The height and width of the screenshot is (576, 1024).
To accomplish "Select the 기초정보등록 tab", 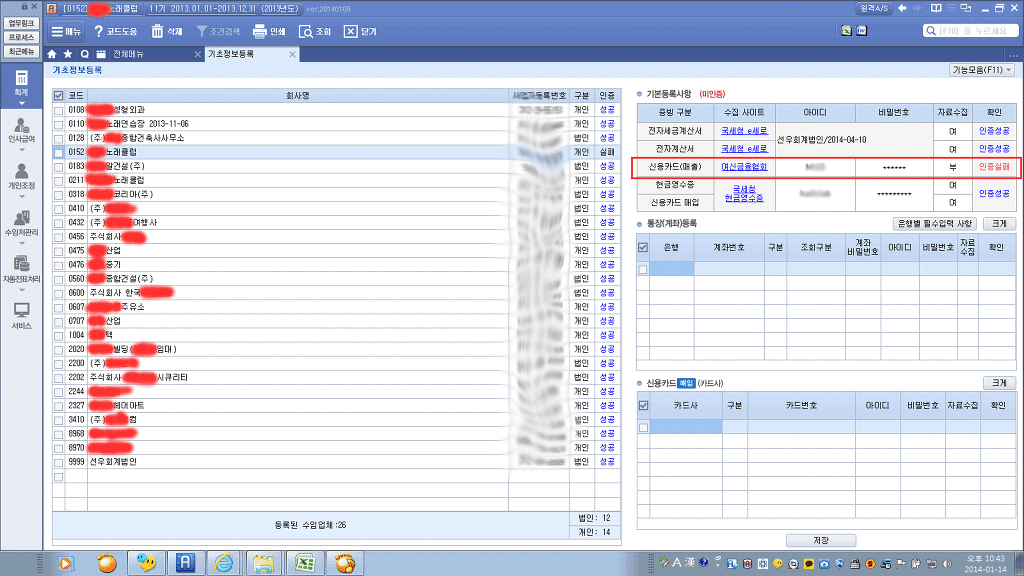I will tap(231, 54).
